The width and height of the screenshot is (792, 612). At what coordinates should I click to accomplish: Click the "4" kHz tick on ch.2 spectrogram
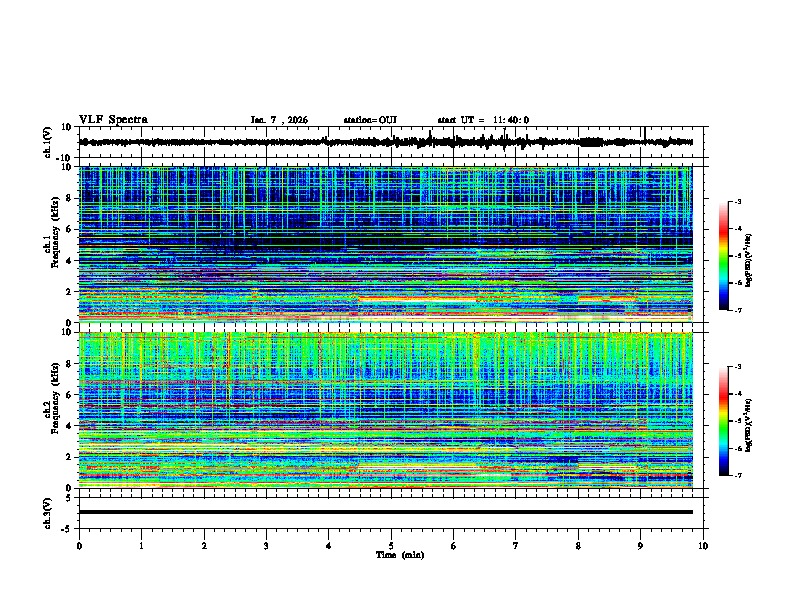click(68, 426)
